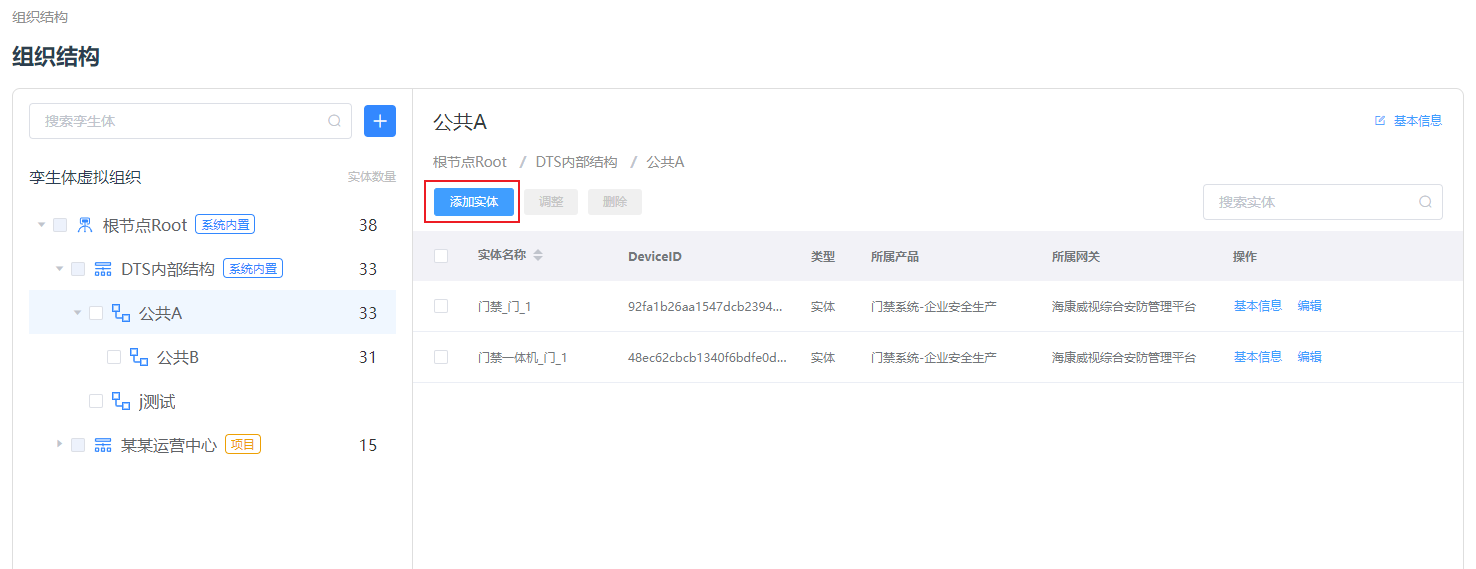This screenshot has height=569, width=1476.
Task: Click the 所属网关 column header
Action: tap(1076, 256)
